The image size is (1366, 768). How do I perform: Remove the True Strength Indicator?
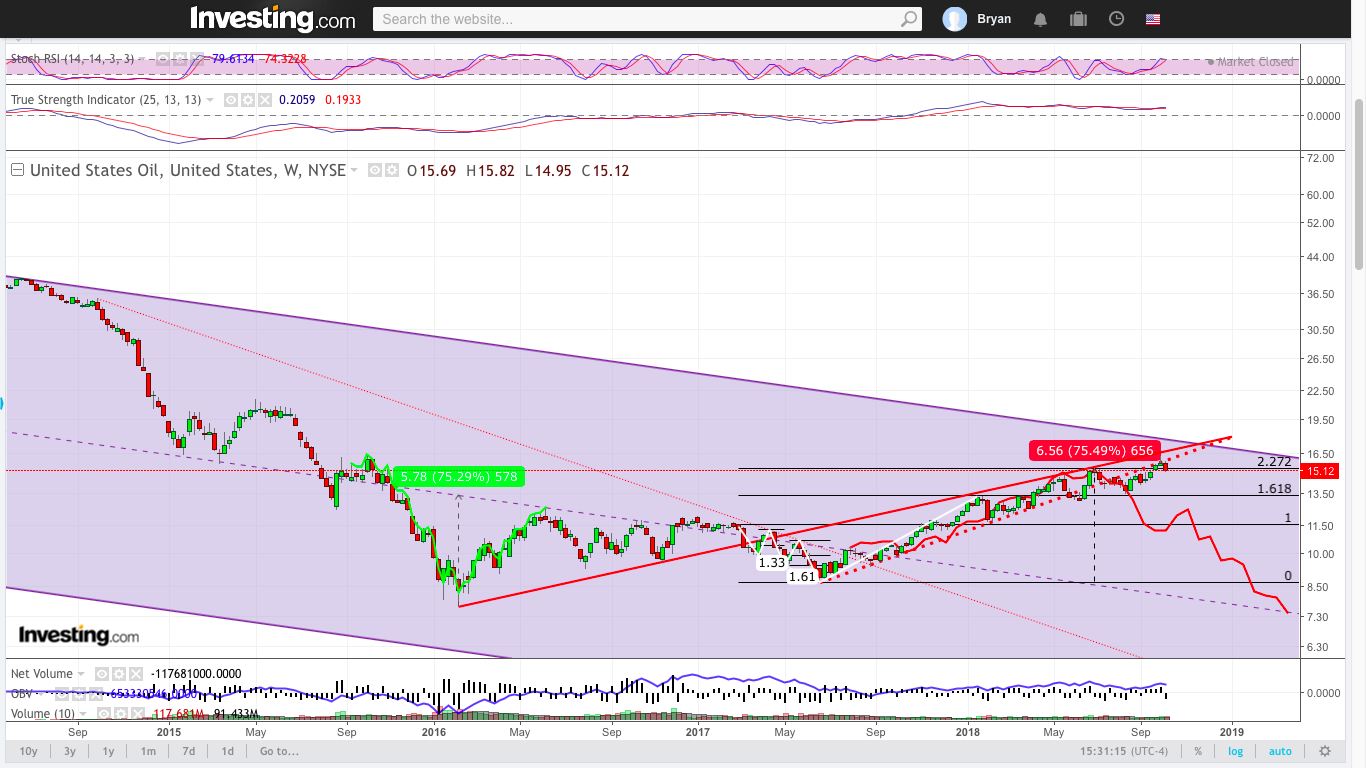pos(264,100)
